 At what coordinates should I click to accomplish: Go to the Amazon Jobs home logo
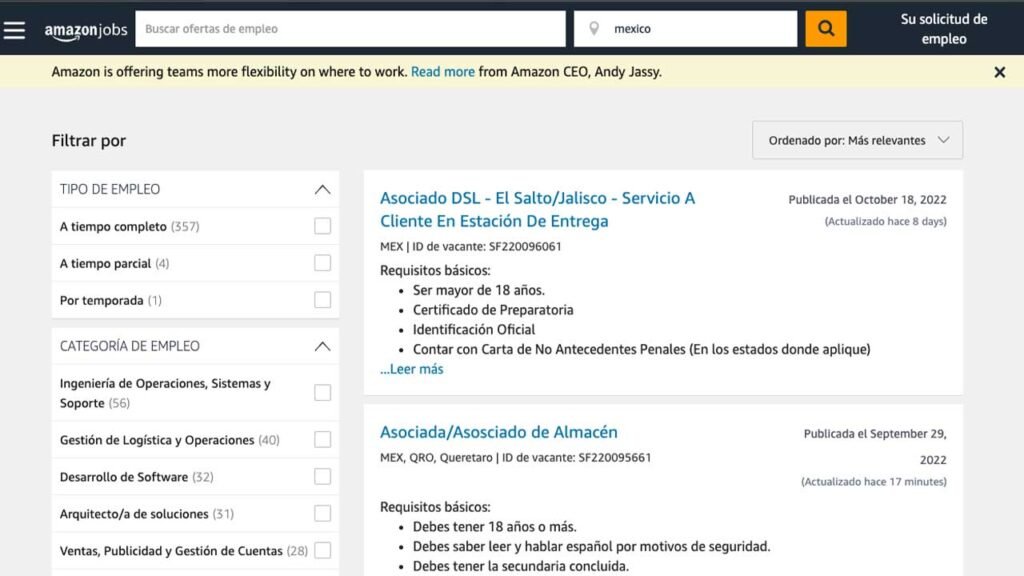tap(86, 30)
